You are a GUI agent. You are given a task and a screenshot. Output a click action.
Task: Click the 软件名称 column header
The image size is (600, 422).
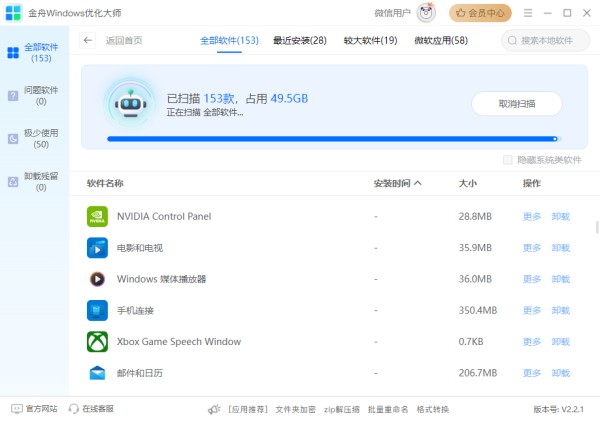(x=105, y=184)
